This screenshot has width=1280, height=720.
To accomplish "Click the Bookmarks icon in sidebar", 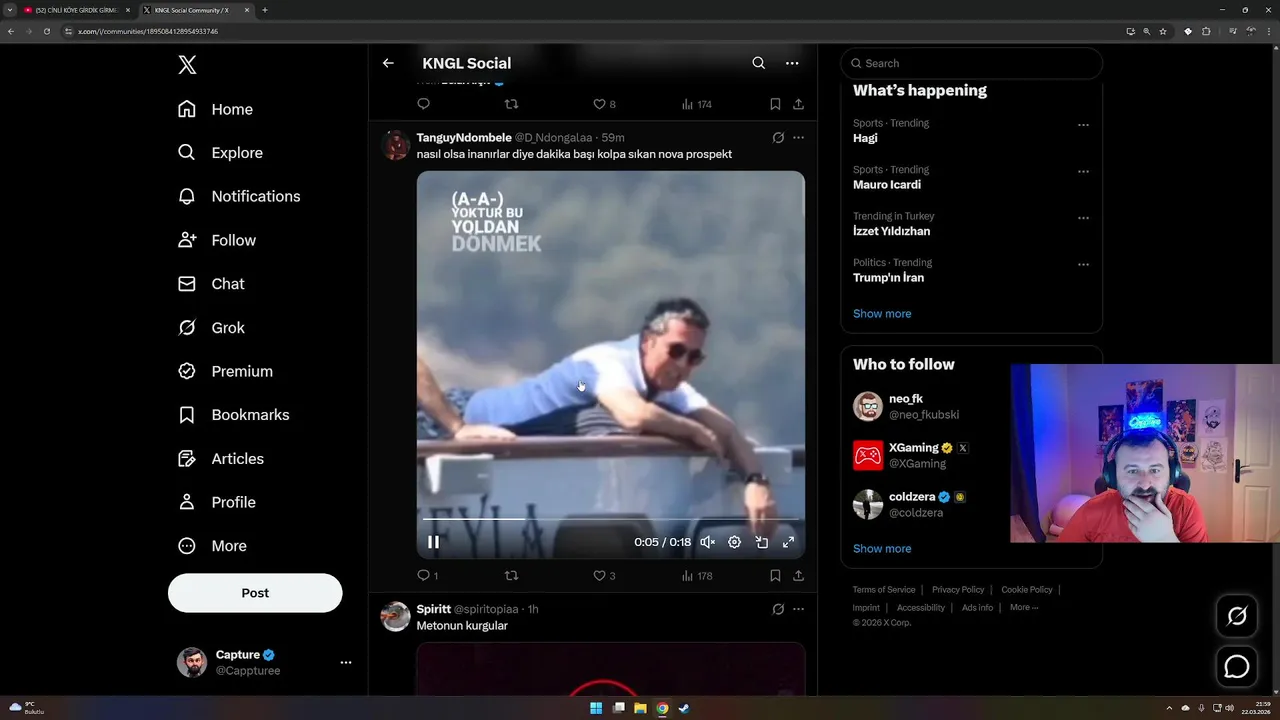I will pos(187,415).
